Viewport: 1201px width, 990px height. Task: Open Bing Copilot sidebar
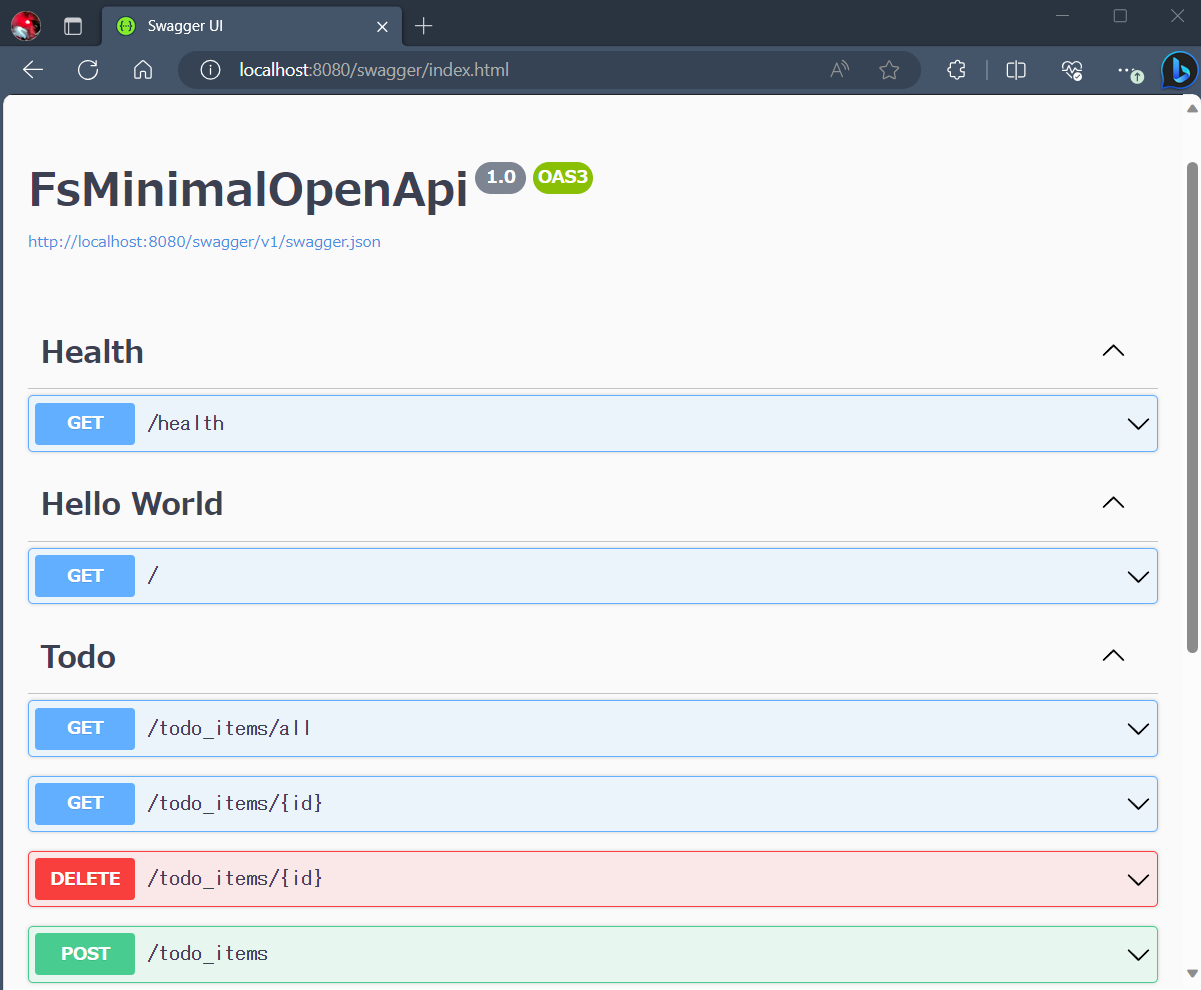pos(1180,70)
